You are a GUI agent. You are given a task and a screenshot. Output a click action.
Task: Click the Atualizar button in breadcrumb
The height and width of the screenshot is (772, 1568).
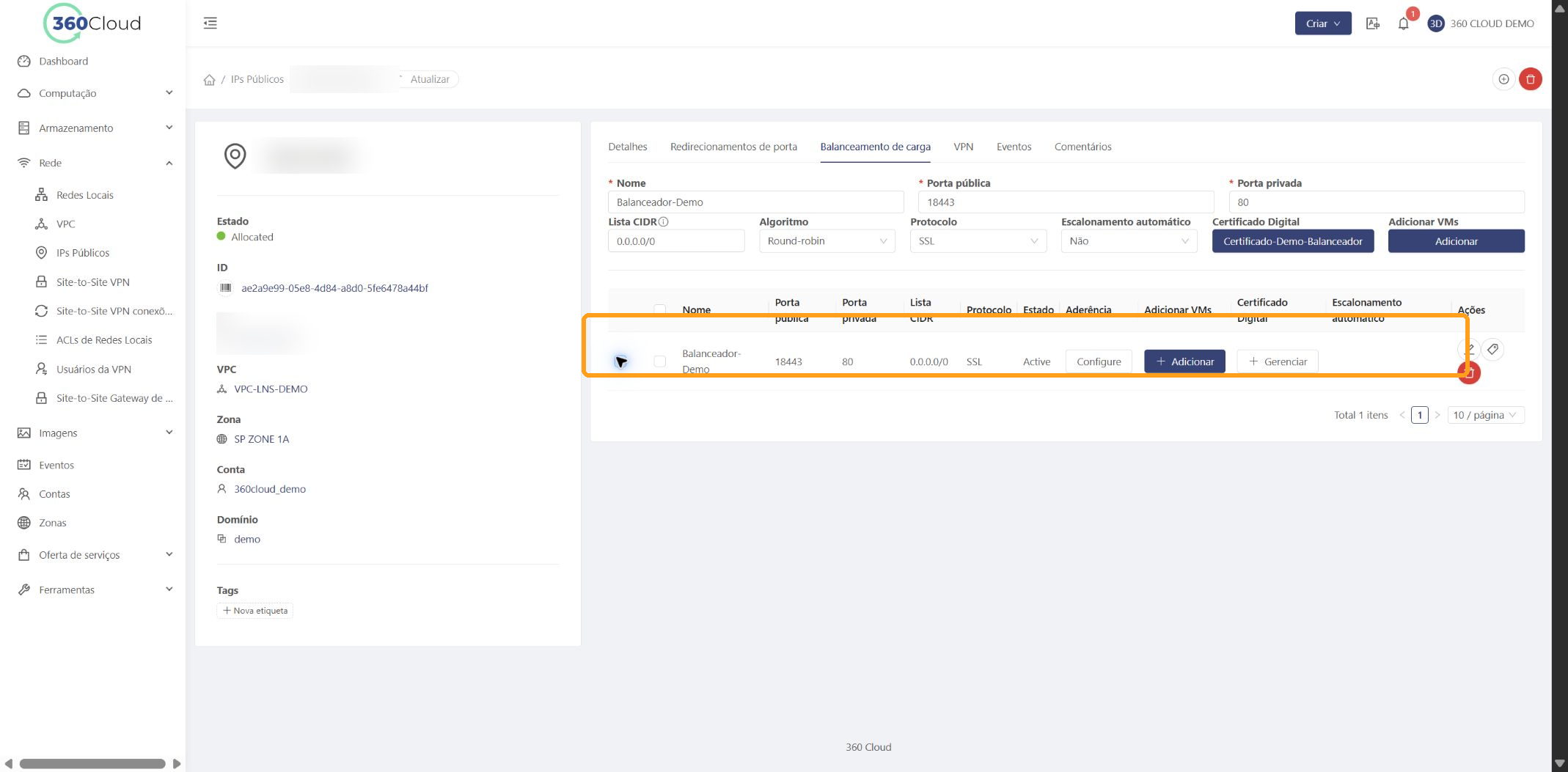tap(428, 79)
